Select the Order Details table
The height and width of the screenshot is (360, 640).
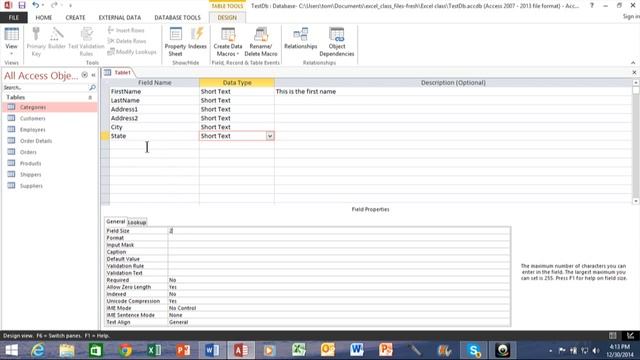tap(50, 141)
